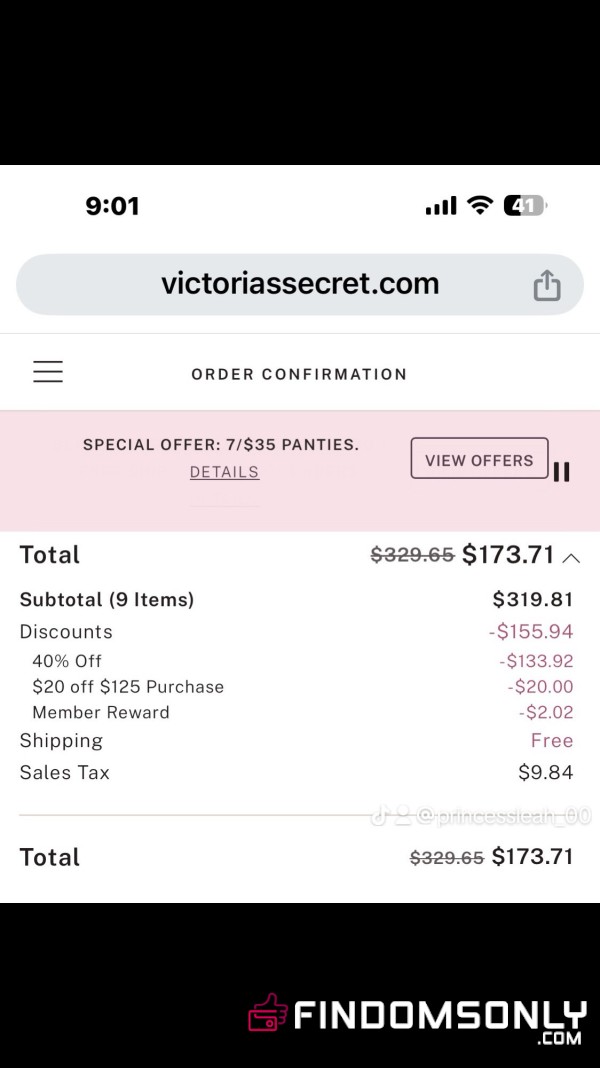This screenshot has height=1068, width=600.
Task: Open the hamburger navigation menu
Action: [x=48, y=372]
